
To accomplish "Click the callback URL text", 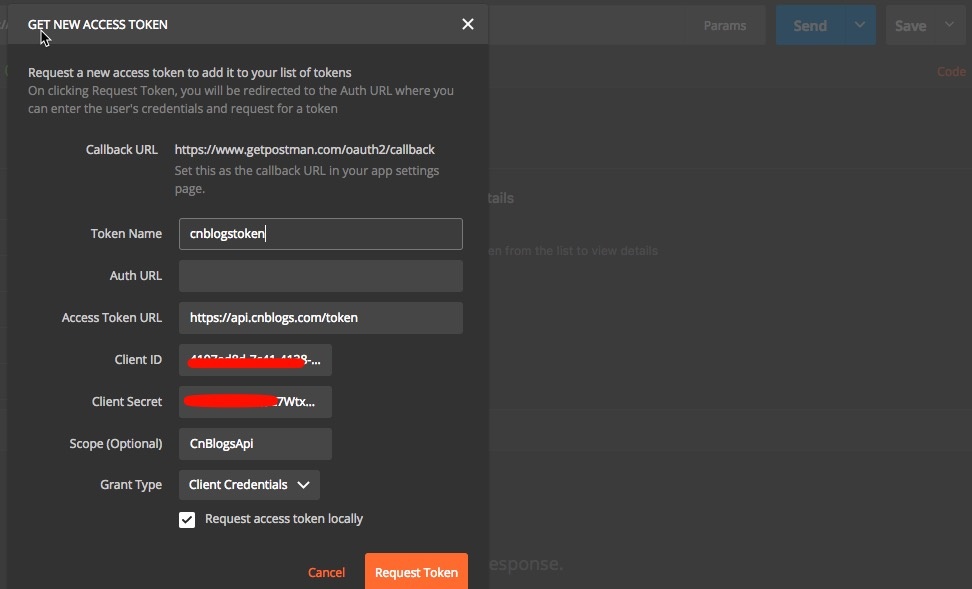I will (x=304, y=149).
